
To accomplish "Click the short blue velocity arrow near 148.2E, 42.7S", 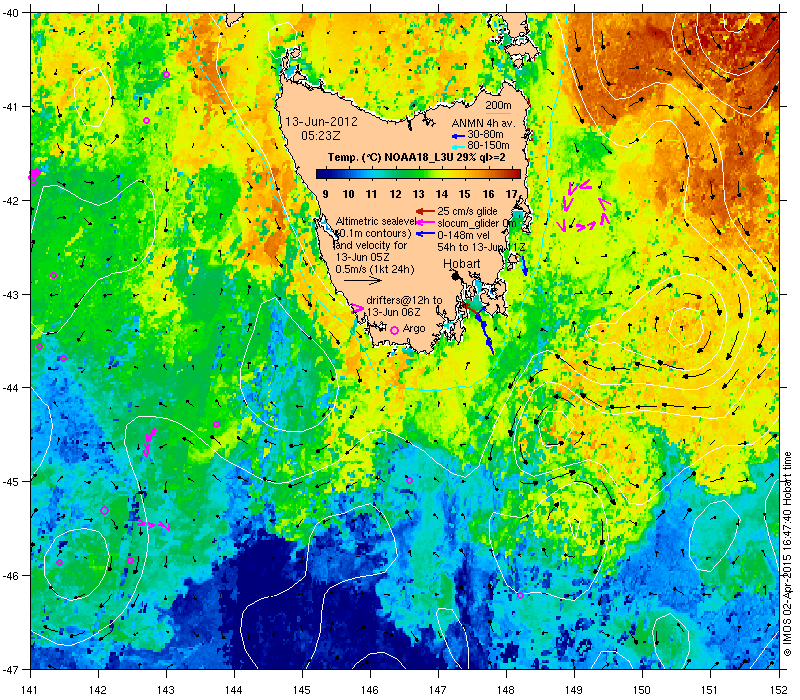I will (x=523, y=266).
